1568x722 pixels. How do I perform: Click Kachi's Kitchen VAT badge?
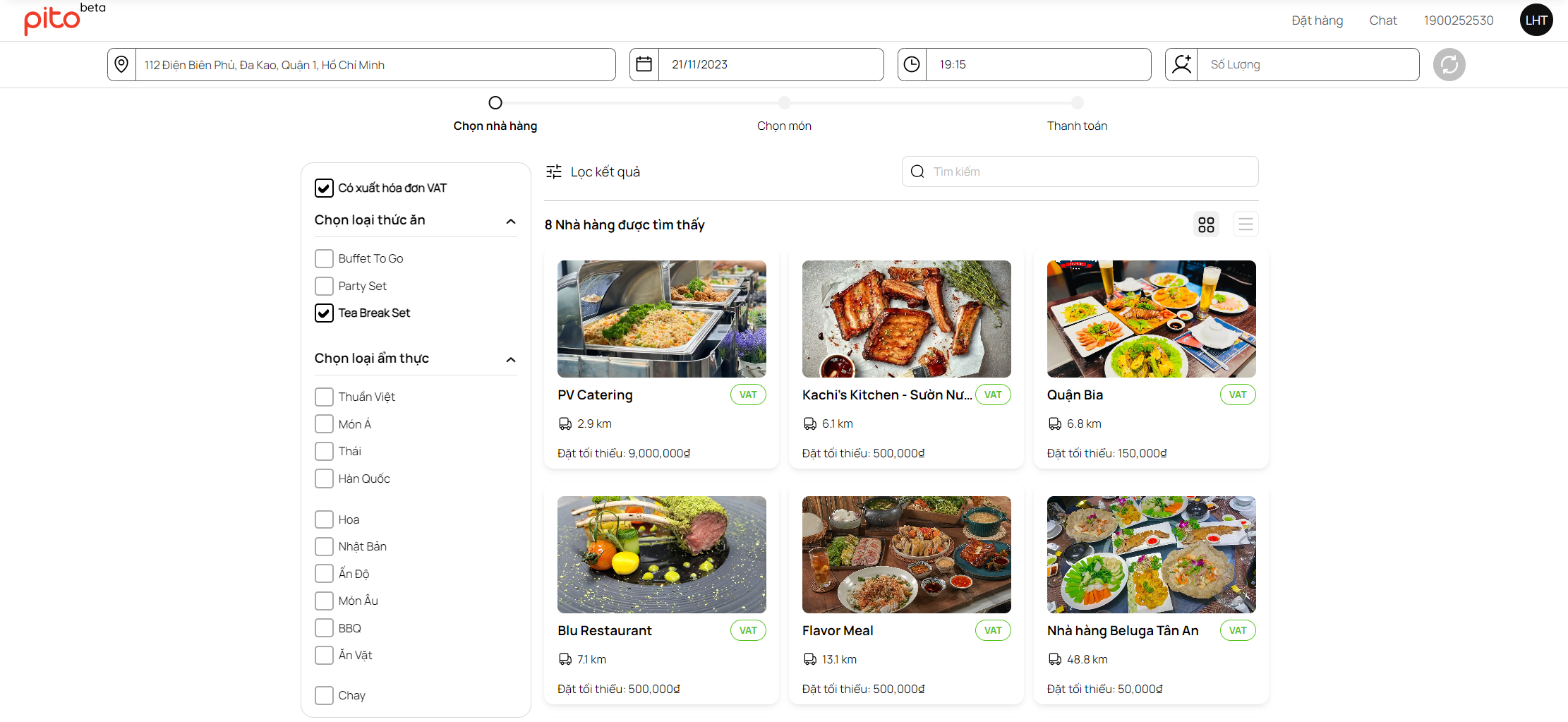[x=993, y=395]
